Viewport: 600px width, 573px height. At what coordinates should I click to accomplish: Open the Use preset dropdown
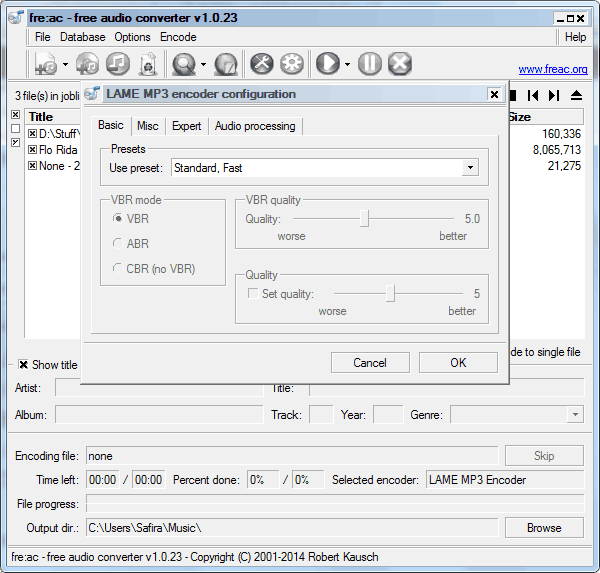[x=470, y=168]
